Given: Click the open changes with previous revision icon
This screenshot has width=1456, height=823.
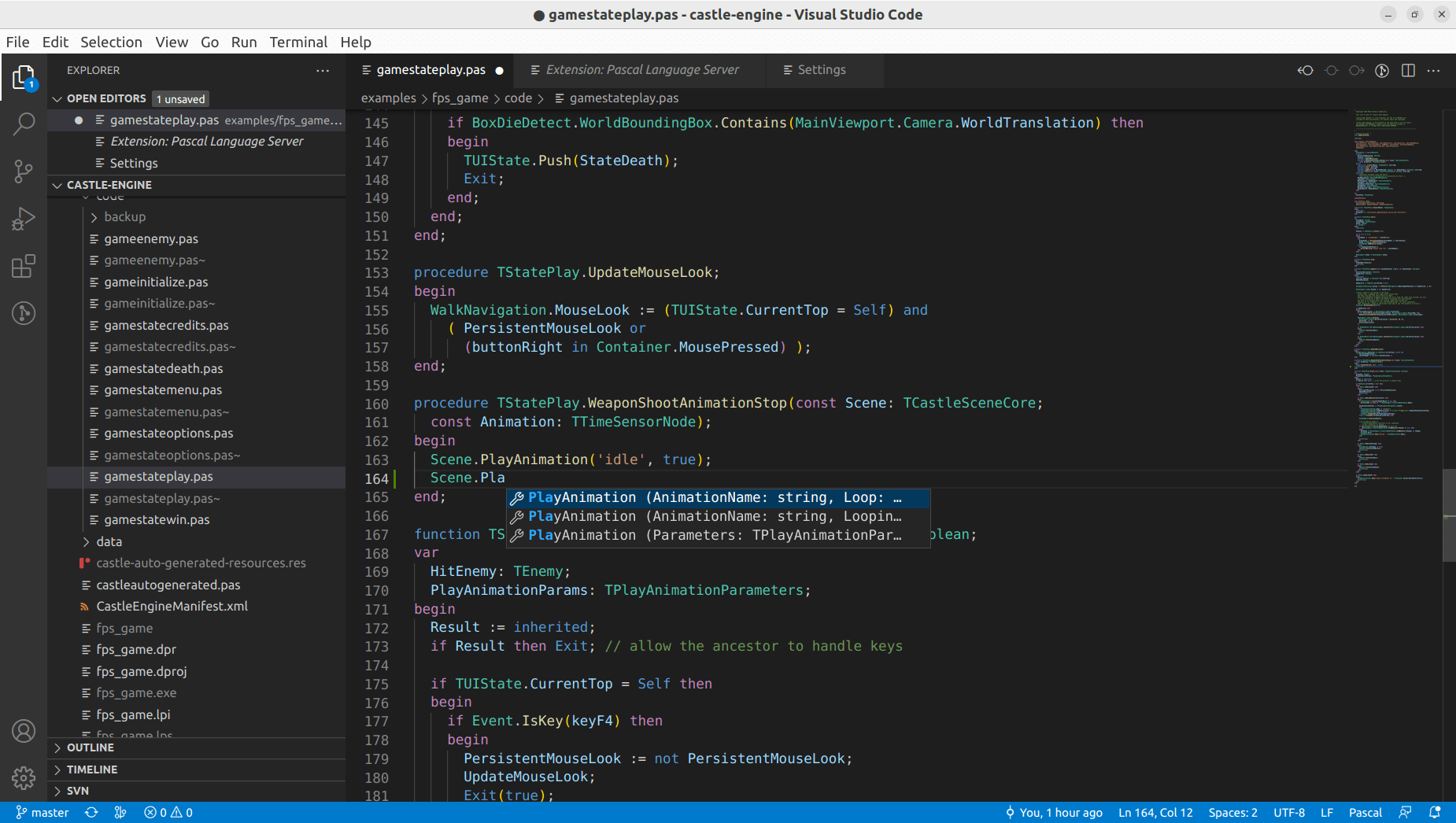Looking at the screenshot, I should click(x=1306, y=70).
